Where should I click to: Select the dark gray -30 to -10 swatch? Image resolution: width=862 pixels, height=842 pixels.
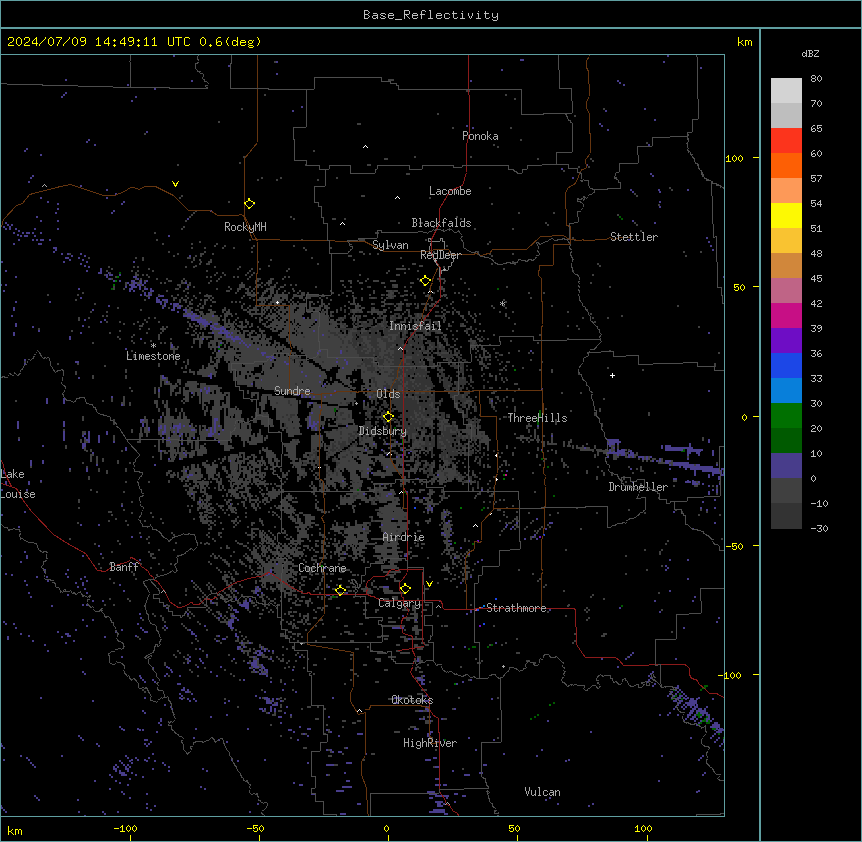tap(786, 516)
